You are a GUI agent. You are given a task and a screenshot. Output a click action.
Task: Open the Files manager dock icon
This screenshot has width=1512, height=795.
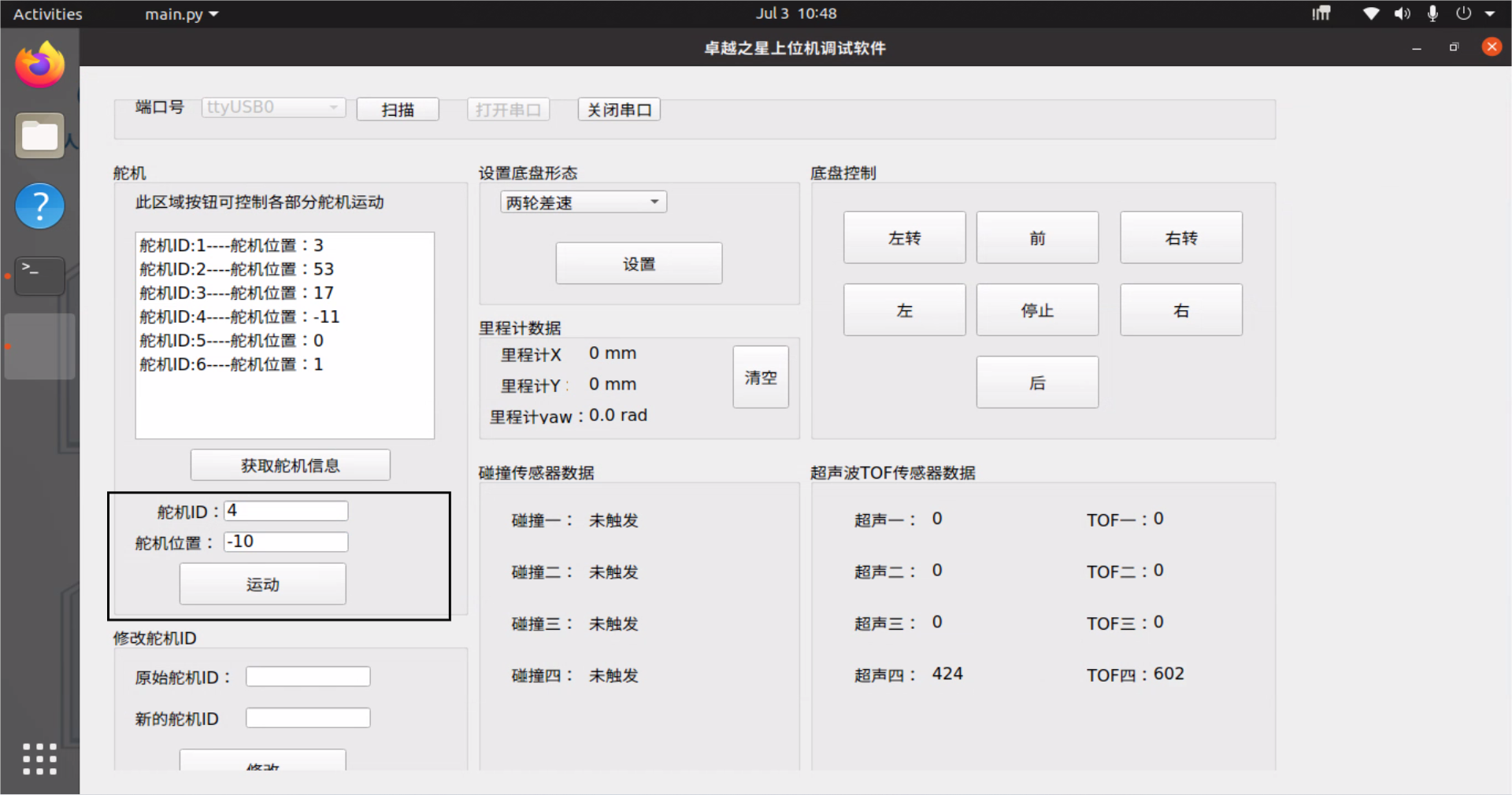tap(39, 135)
